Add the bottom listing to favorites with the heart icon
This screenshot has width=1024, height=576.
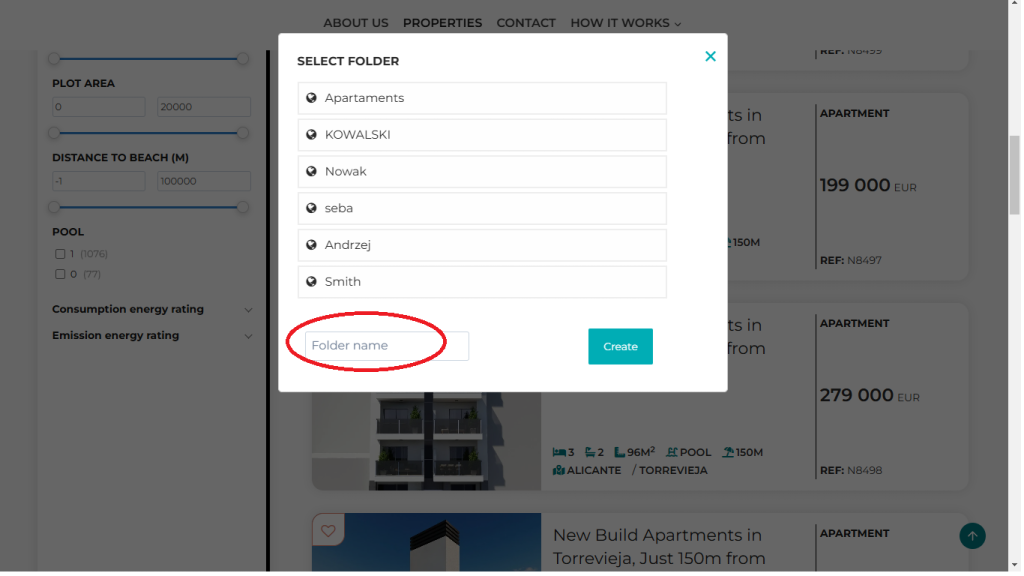[x=327, y=530]
